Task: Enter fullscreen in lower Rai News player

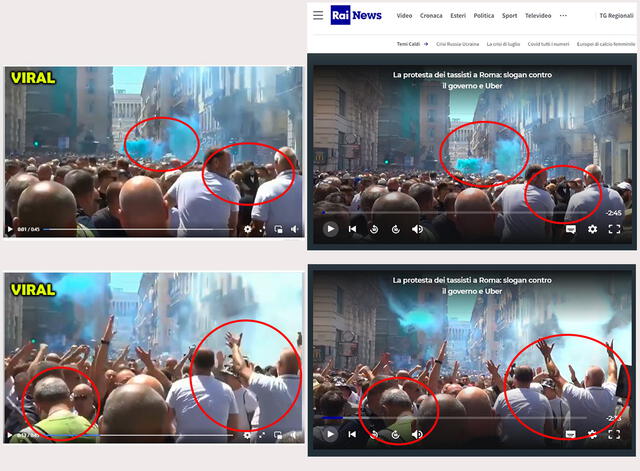Action: click(x=614, y=434)
